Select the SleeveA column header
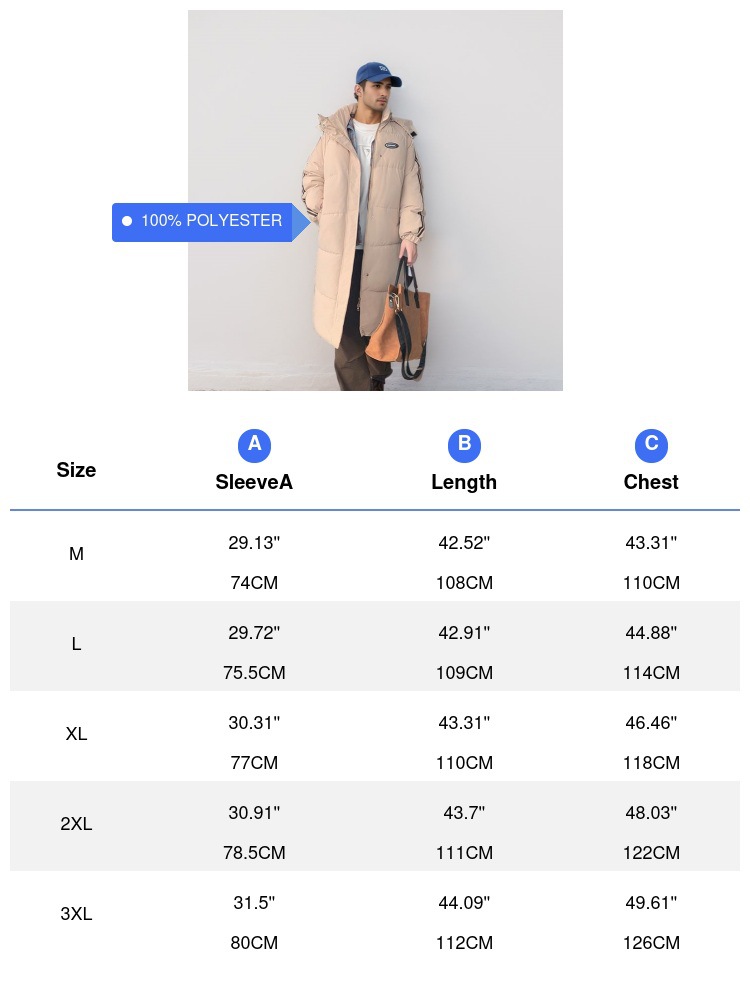750x1000 pixels. click(254, 482)
